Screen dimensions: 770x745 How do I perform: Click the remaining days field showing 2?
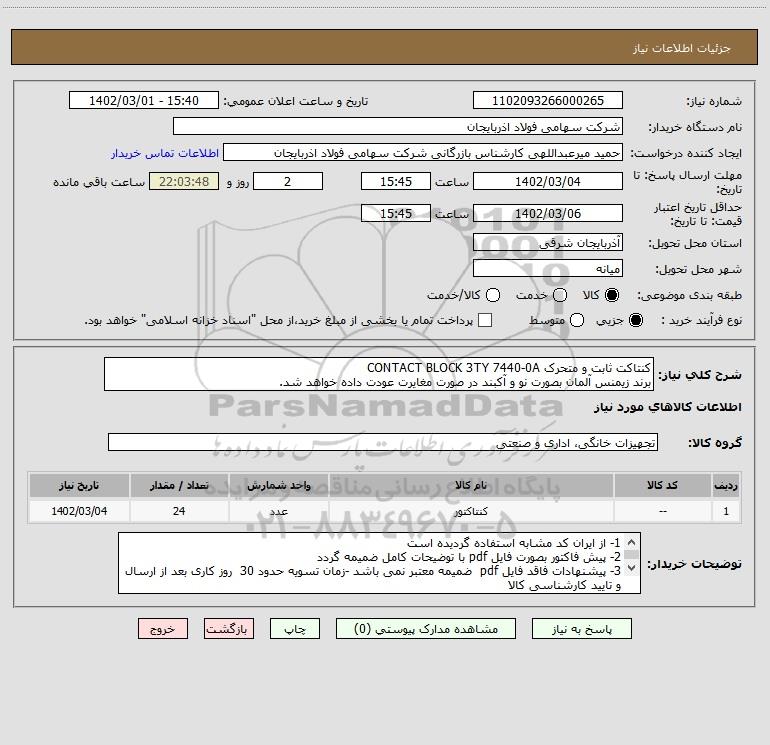pos(288,181)
